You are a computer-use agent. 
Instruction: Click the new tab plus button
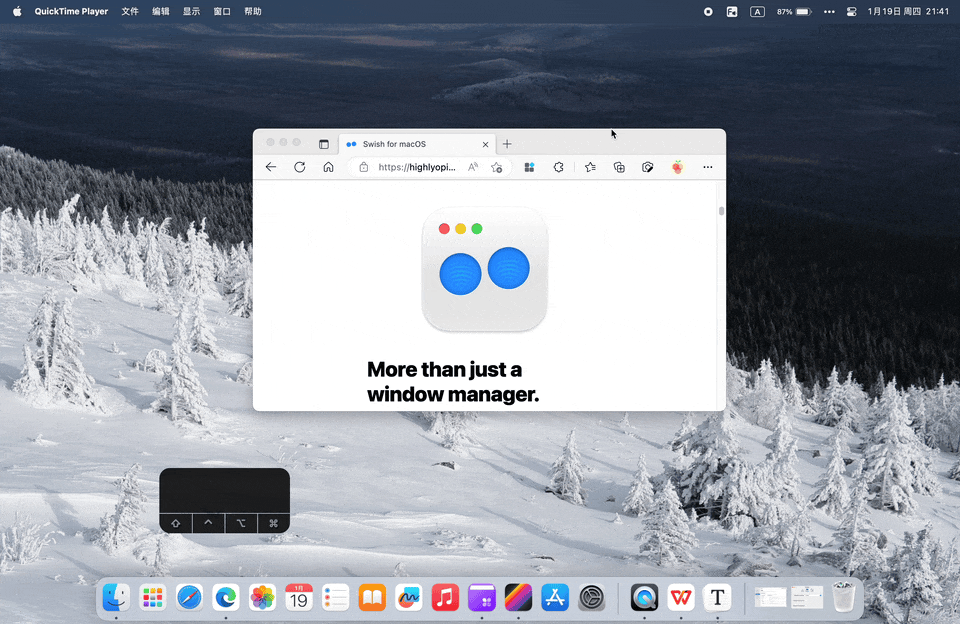pos(507,144)
